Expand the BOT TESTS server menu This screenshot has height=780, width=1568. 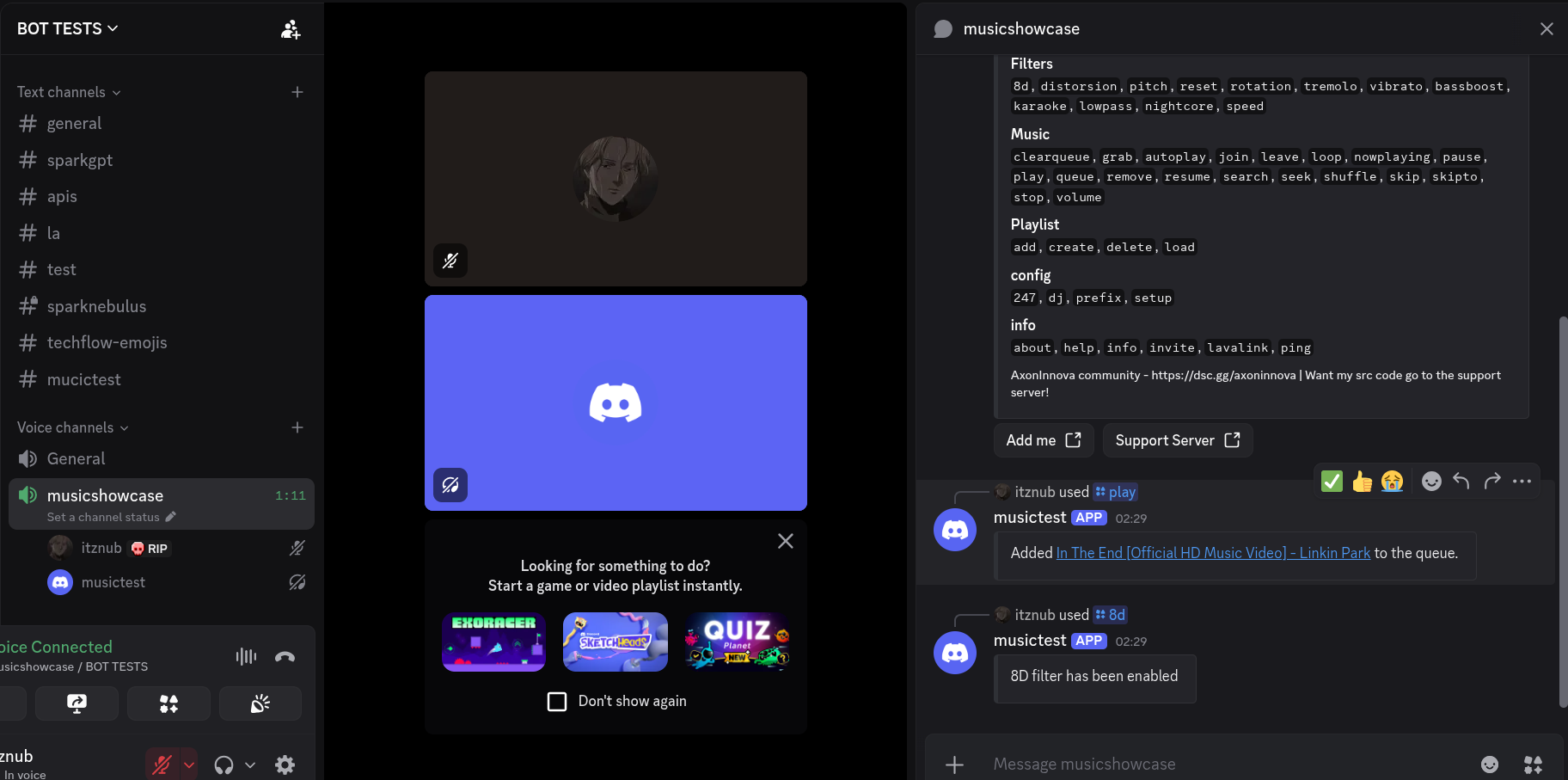point(68,28)
